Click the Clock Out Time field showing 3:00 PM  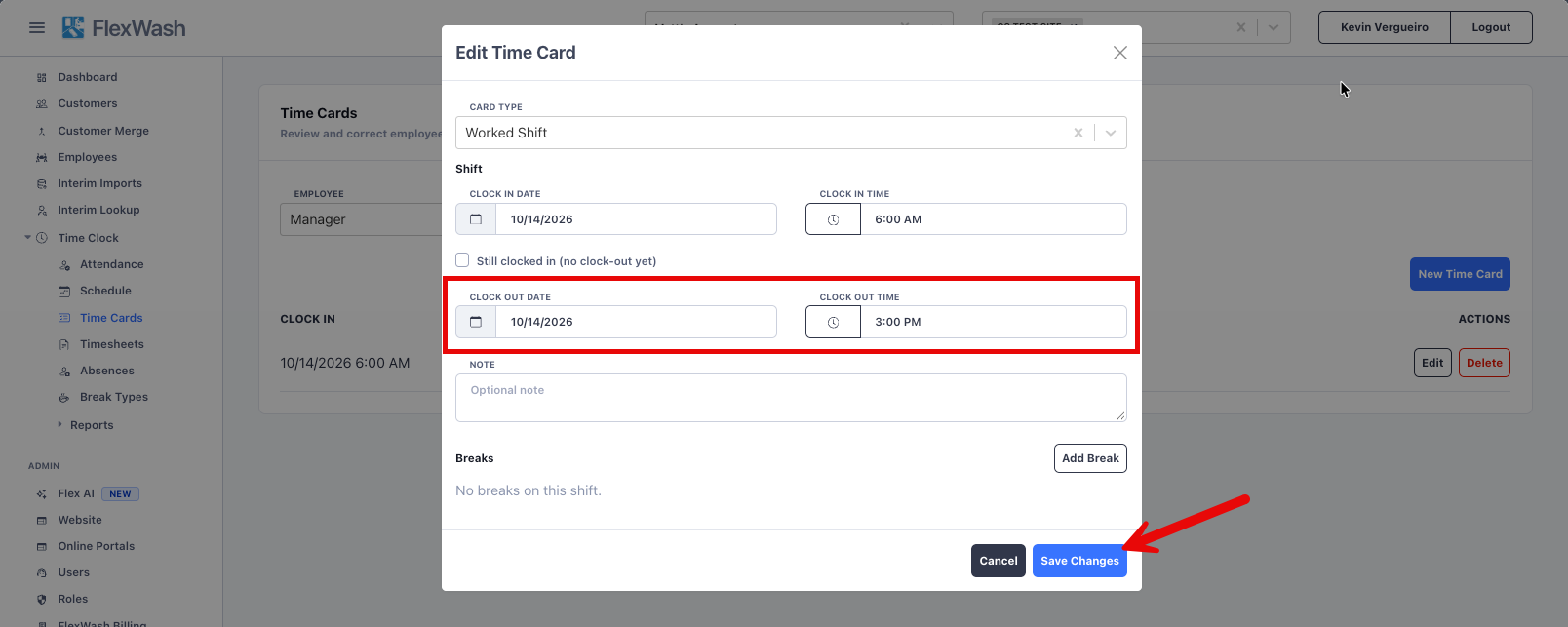tap(994, 322)
